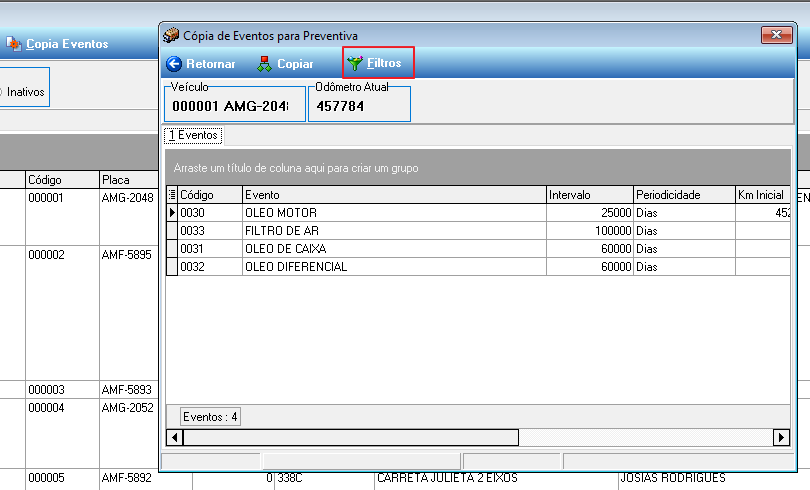
Task: Open the grid column chooser icon
Action: [172, 195]
